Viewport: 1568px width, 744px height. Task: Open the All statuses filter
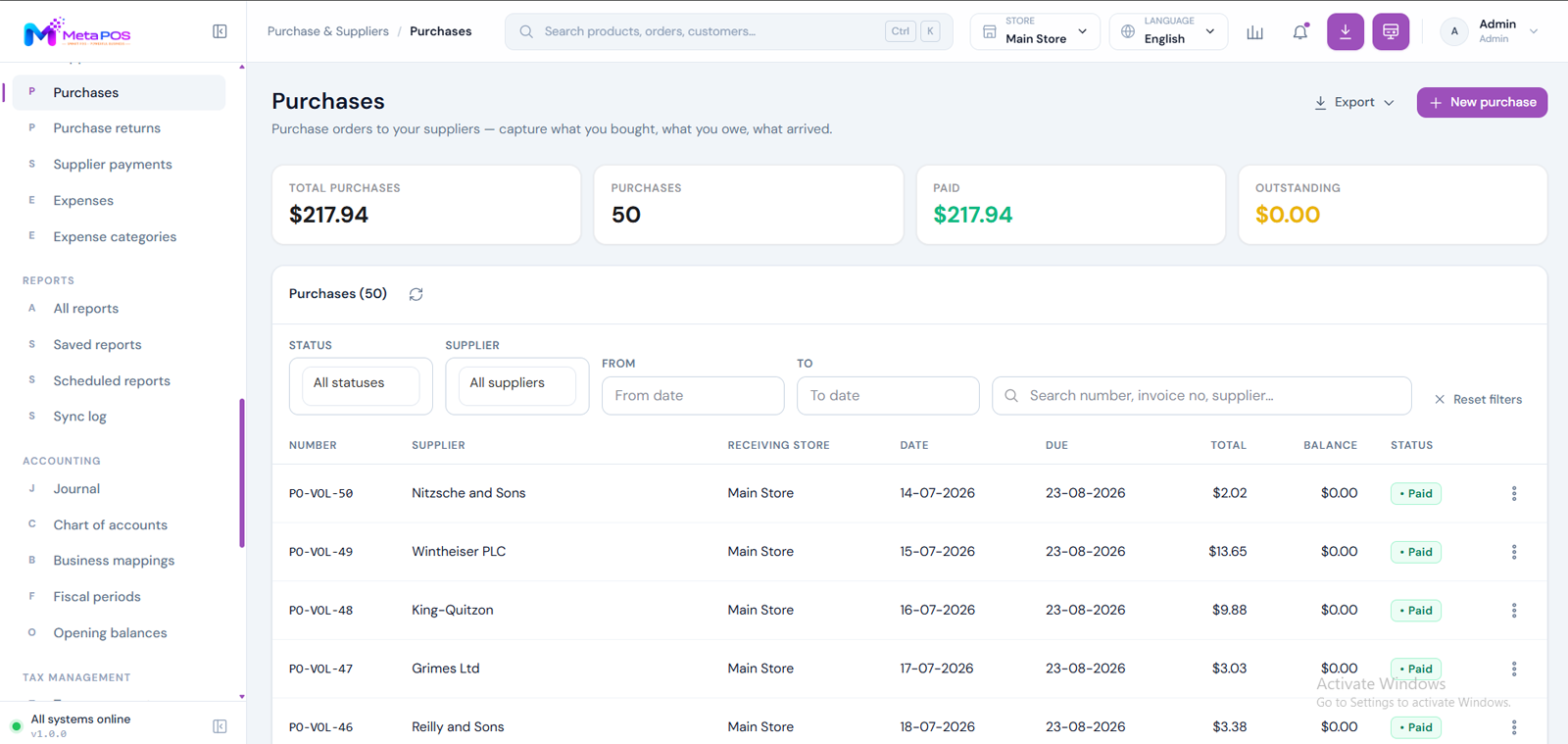click(x=361, y=385)
